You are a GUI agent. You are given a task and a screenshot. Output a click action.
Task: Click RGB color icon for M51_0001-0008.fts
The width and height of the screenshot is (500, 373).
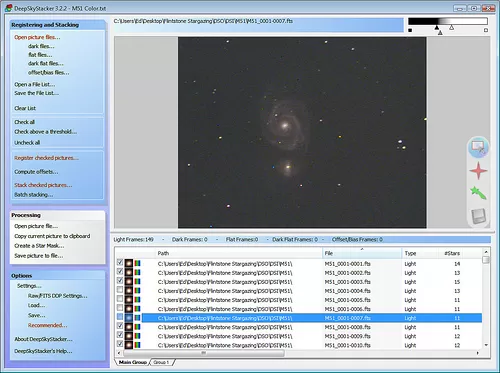coord(137,327)
